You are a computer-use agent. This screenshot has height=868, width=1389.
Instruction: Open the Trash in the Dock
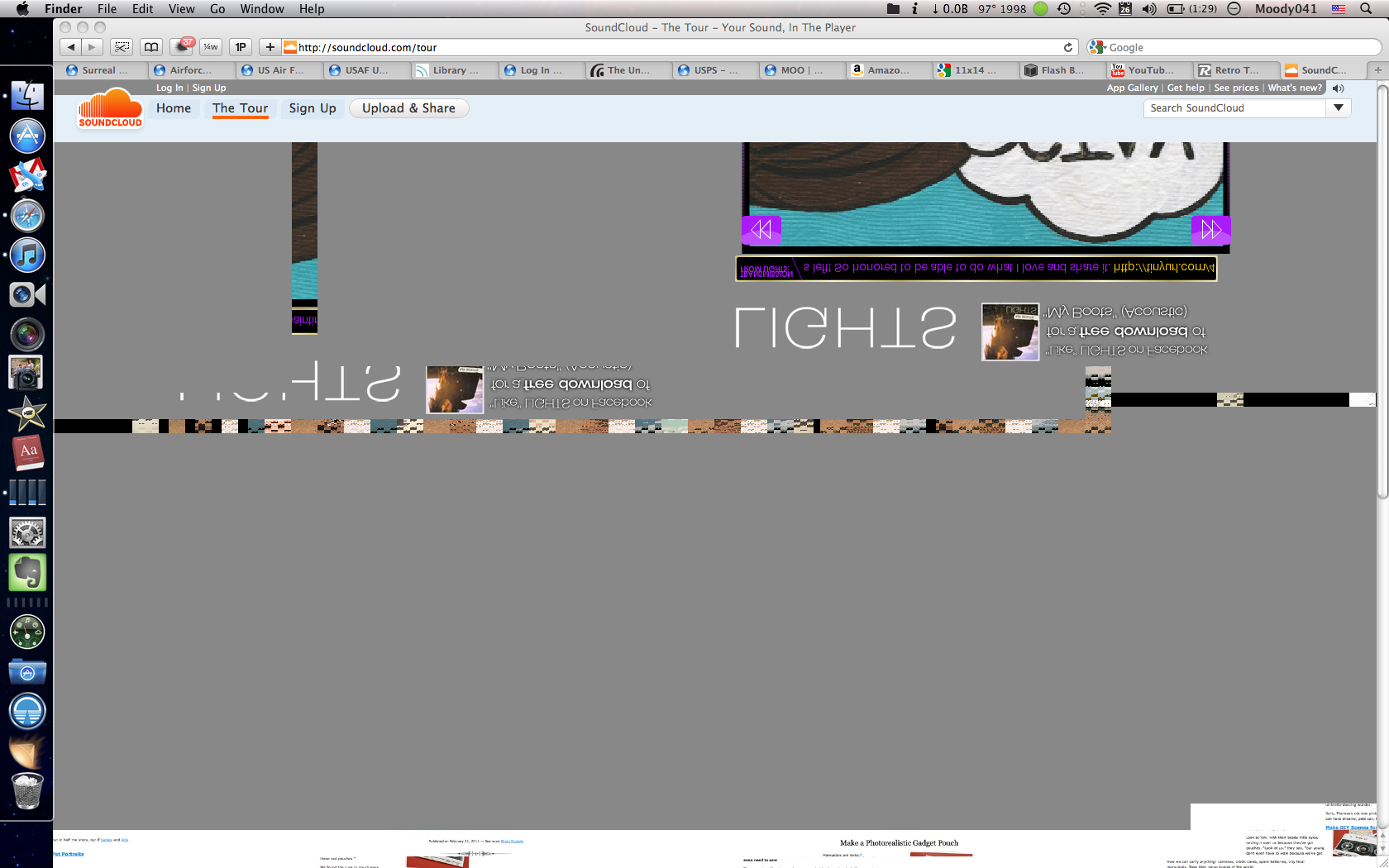point(27,791)
